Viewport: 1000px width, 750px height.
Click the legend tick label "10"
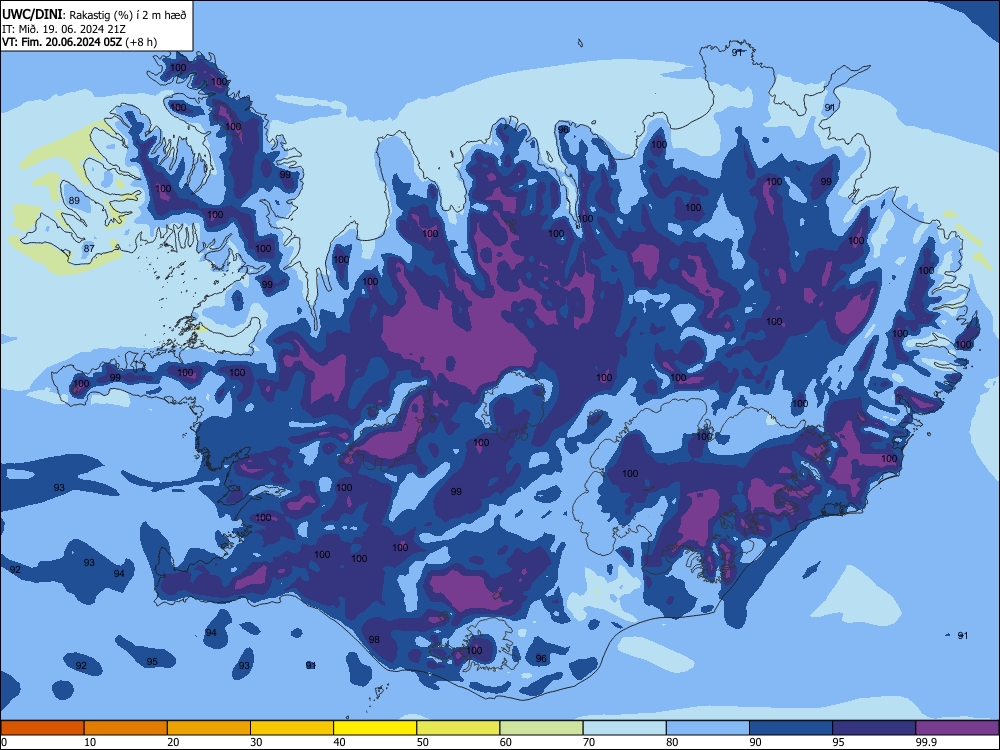click(x=90, y=742)
